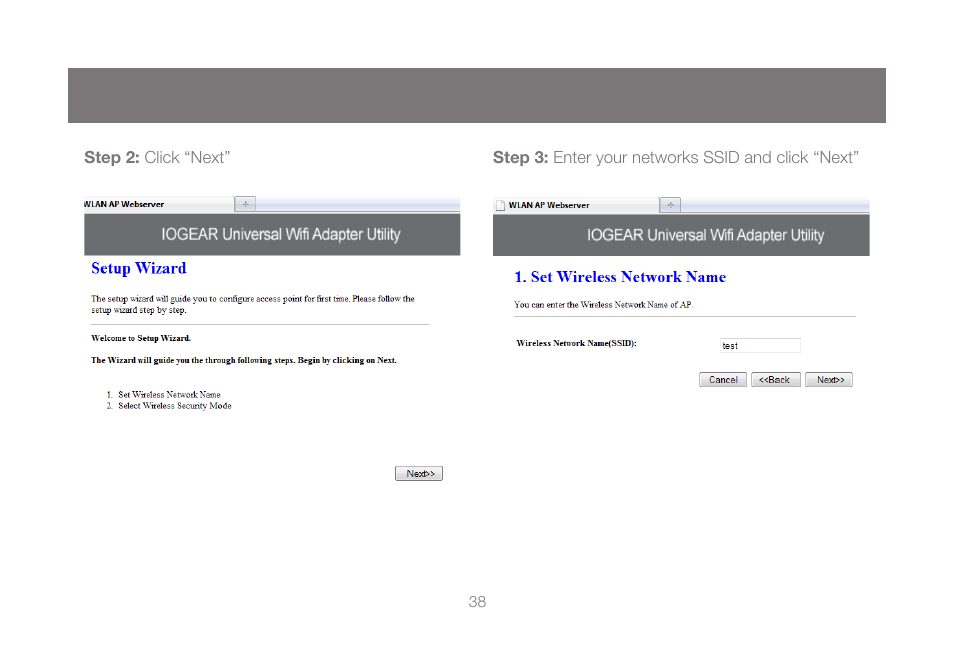Click list item 'Select Wireless Security Mode'
This screenshot has height=665, width=954.
pyautogui.click(x=175, y=406)
